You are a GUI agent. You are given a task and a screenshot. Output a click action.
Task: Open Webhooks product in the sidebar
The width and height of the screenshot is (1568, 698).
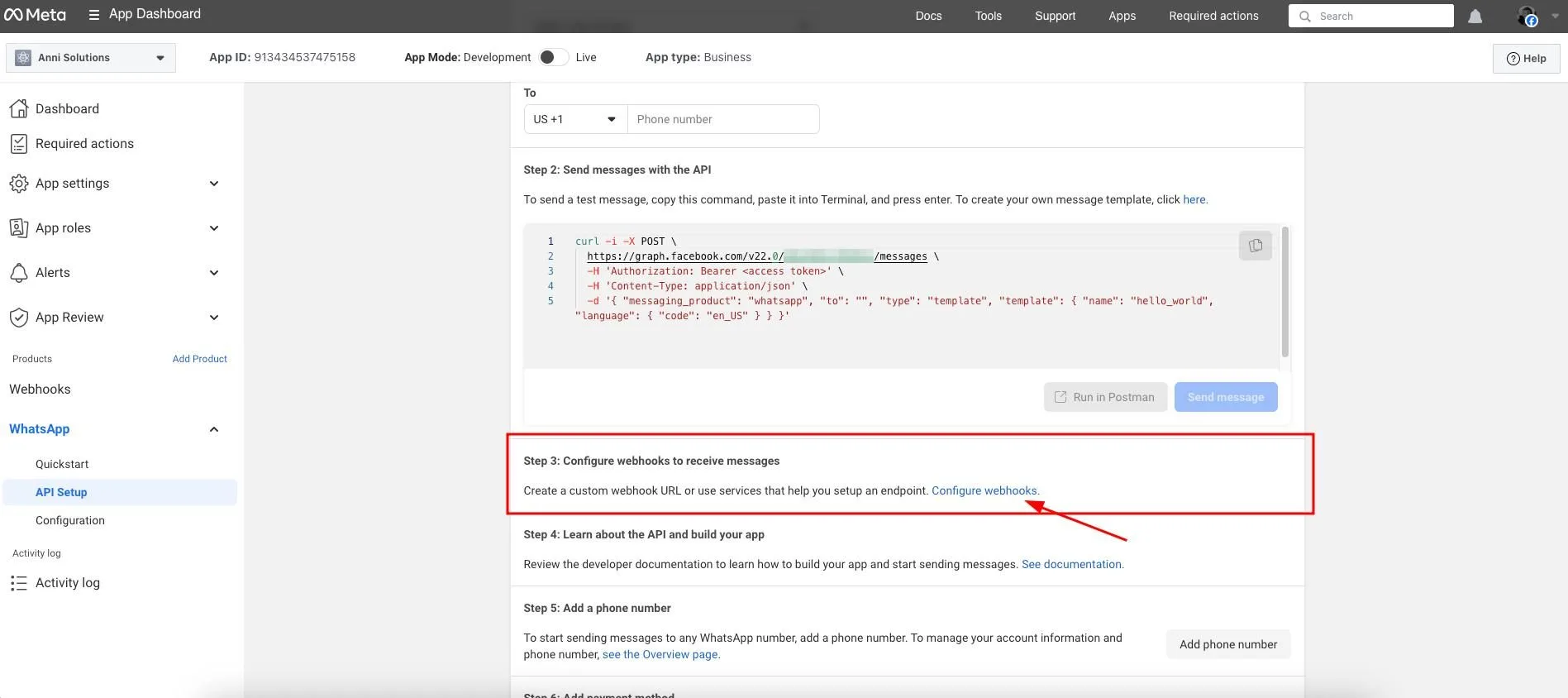coord(40,389)
